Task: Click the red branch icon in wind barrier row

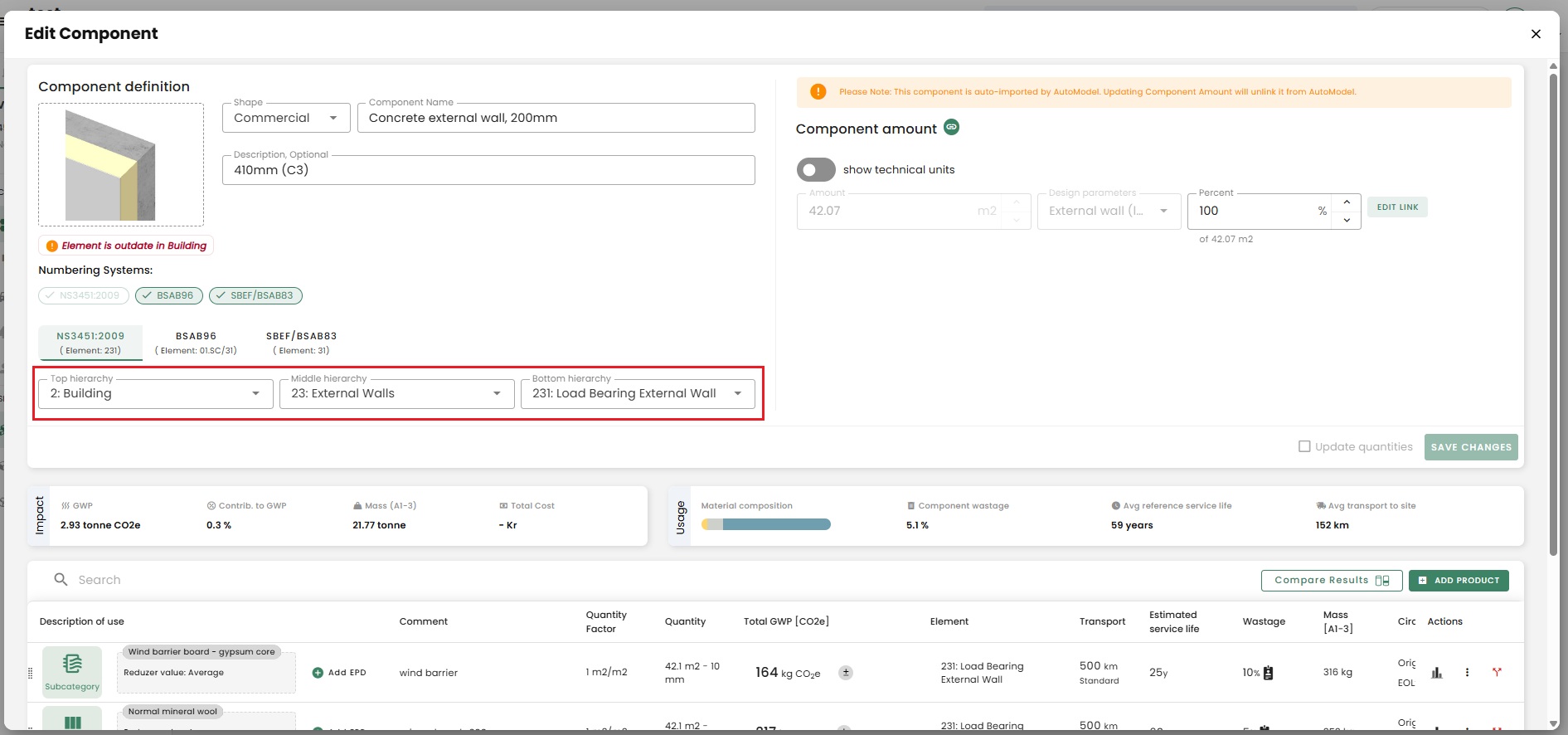Action: tap(1497, 672)
